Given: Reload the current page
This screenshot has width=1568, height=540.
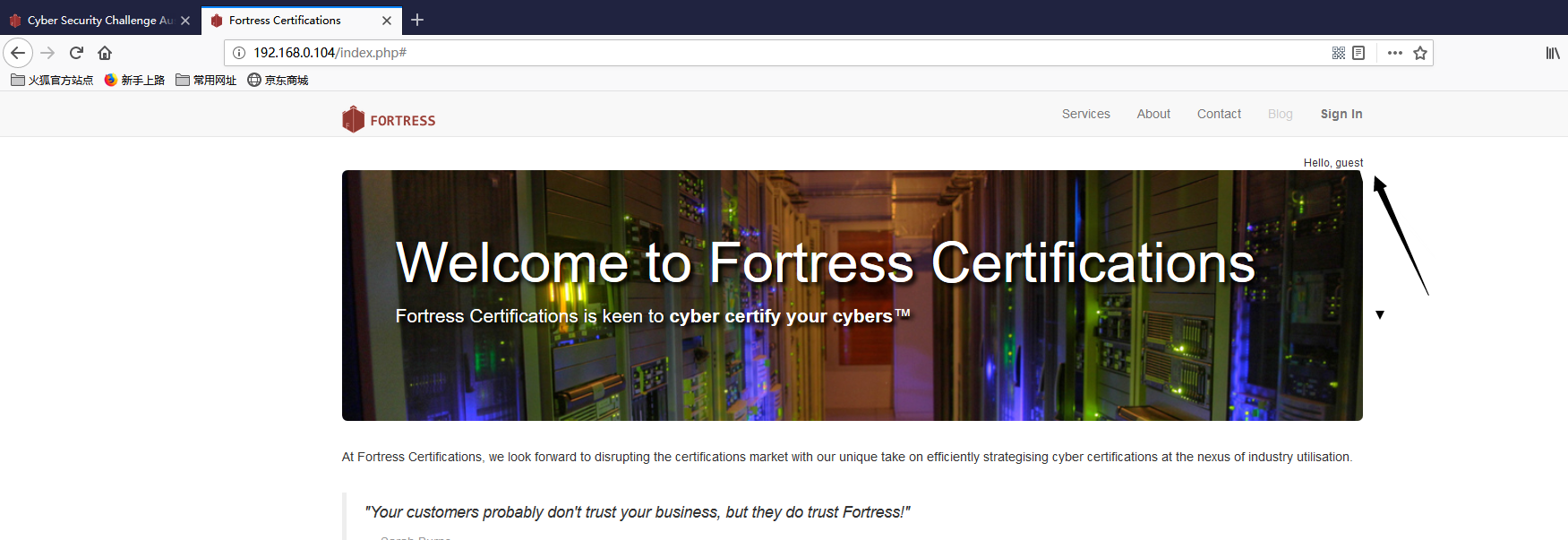Looking at the screenshot, I should [76, 53].
